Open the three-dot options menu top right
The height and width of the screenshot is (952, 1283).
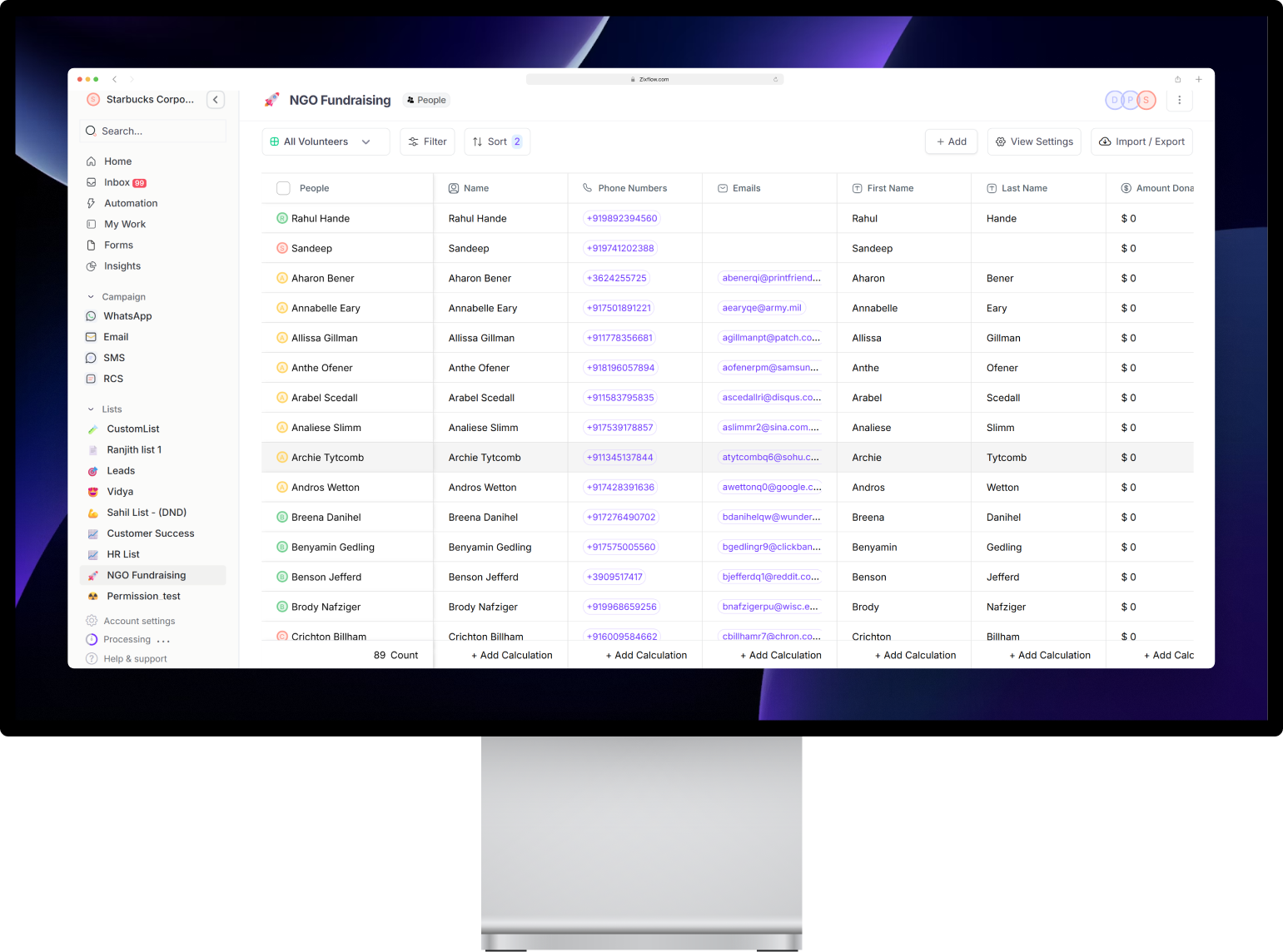[x=1180, y=100]
